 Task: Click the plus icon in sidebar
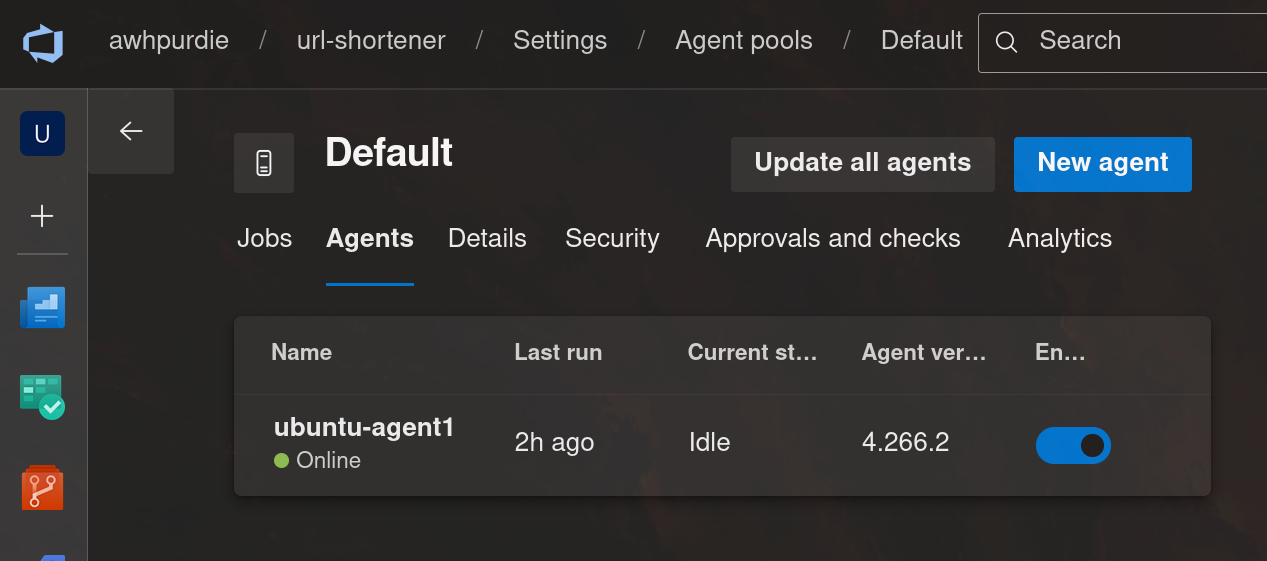(42, 216)
